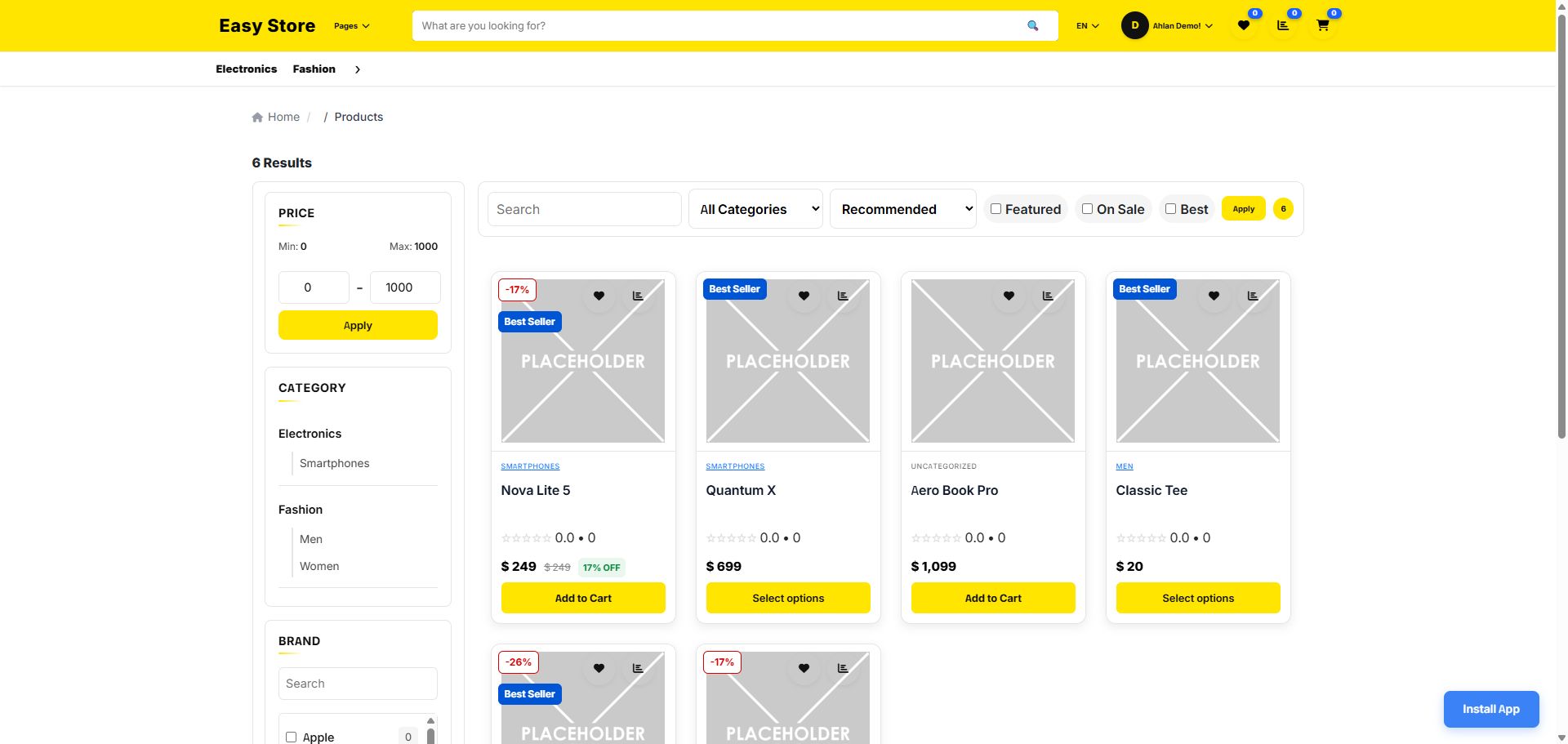
Task: Click the search magnifier icon in header
Action: pos(1032,26)
